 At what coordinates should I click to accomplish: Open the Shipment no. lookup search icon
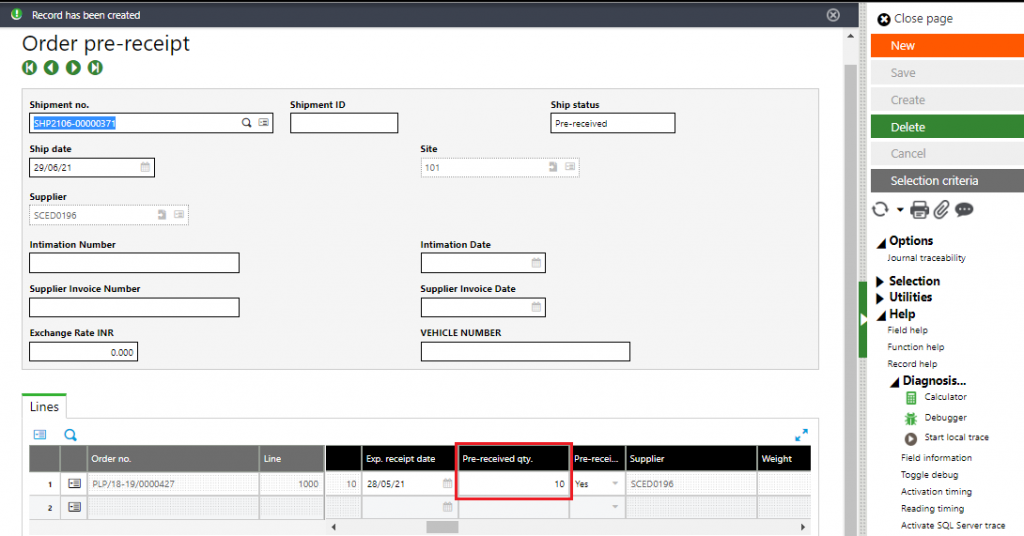tap(246, 123)
